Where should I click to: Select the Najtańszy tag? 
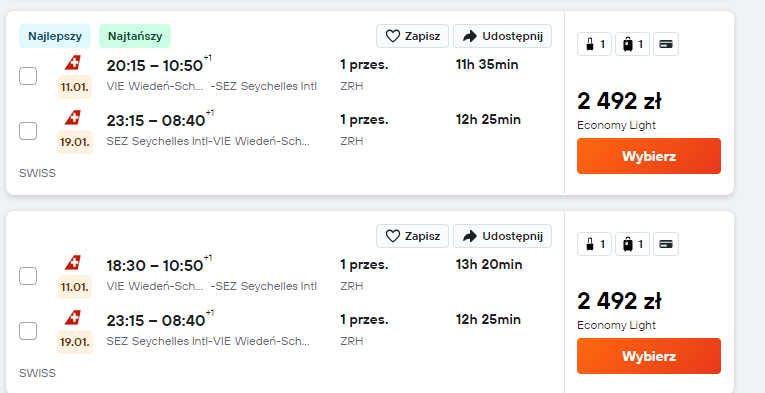[x=135, y=36]
